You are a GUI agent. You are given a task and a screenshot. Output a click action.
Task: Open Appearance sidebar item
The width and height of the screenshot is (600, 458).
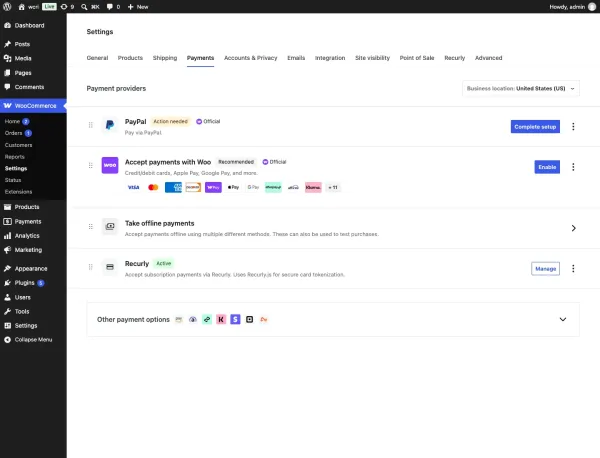(31, 269)
